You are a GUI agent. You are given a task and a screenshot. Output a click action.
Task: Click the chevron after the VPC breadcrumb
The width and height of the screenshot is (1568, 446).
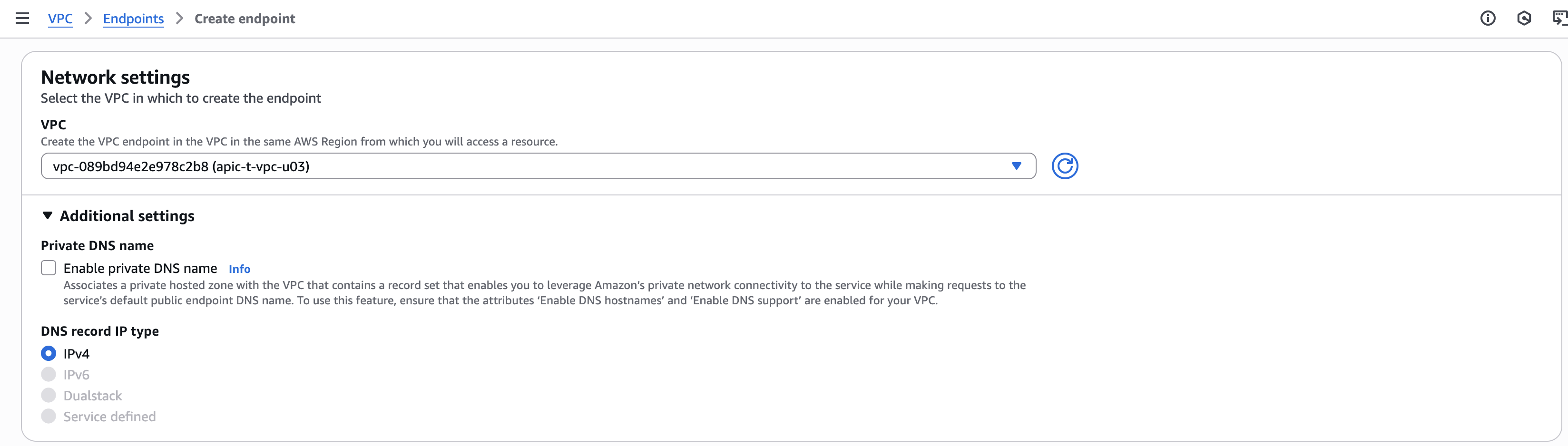[88, 18]
